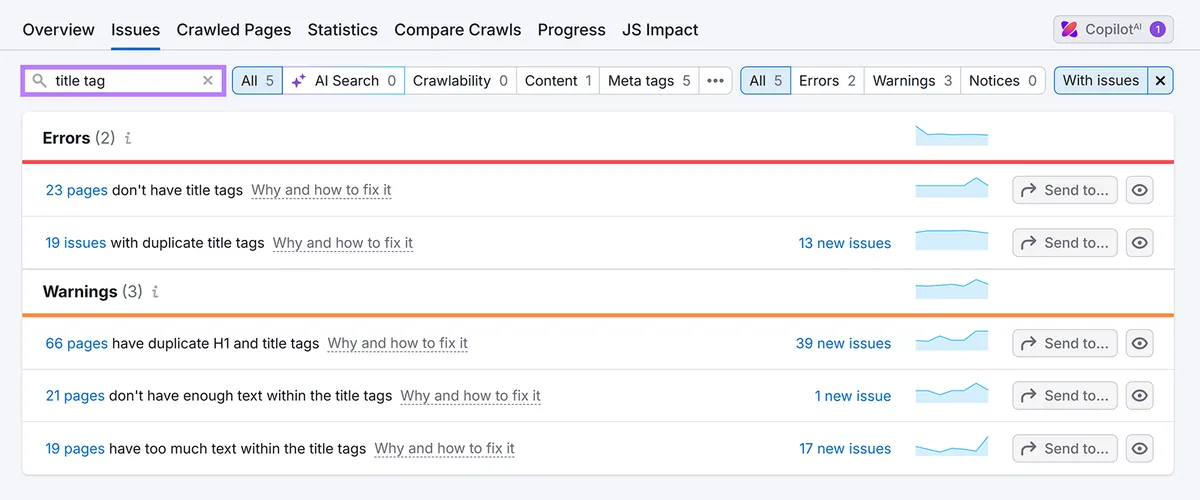Click the Errors (2) heading
The image size is (1200, 500).
[81, 139]
